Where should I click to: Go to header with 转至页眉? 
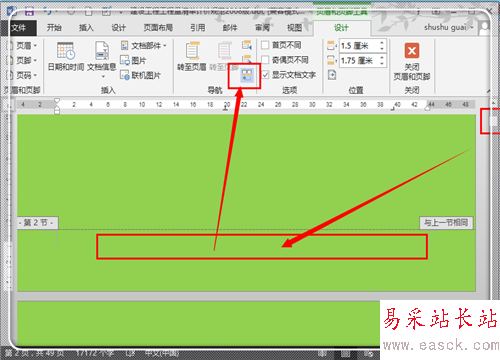192,56
